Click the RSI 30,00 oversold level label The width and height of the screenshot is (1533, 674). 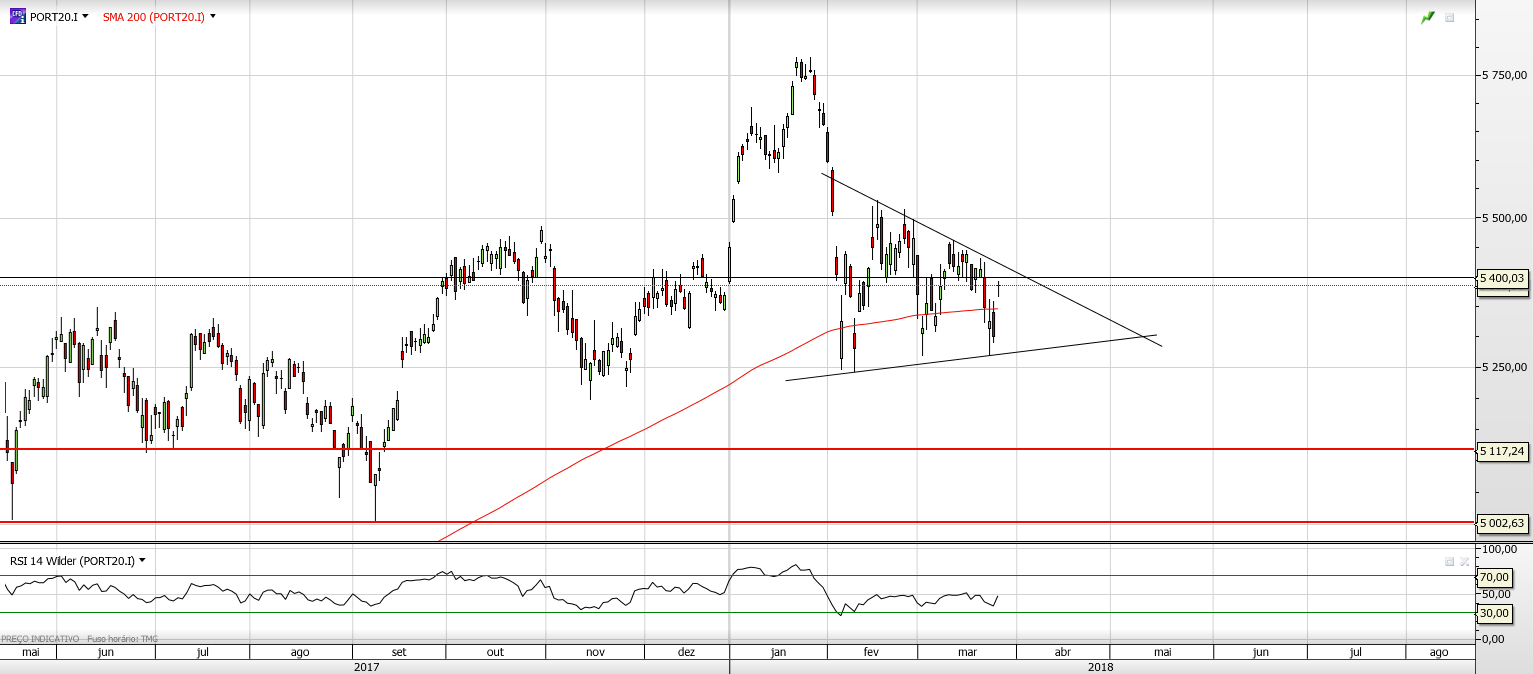point(1494,613)
